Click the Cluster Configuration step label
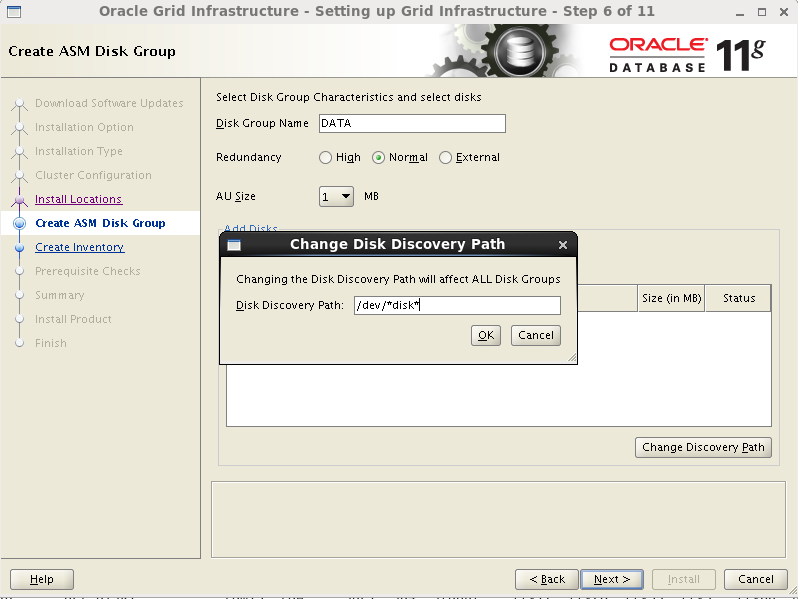This screenshot has height=599, width=798. [93, 175]
